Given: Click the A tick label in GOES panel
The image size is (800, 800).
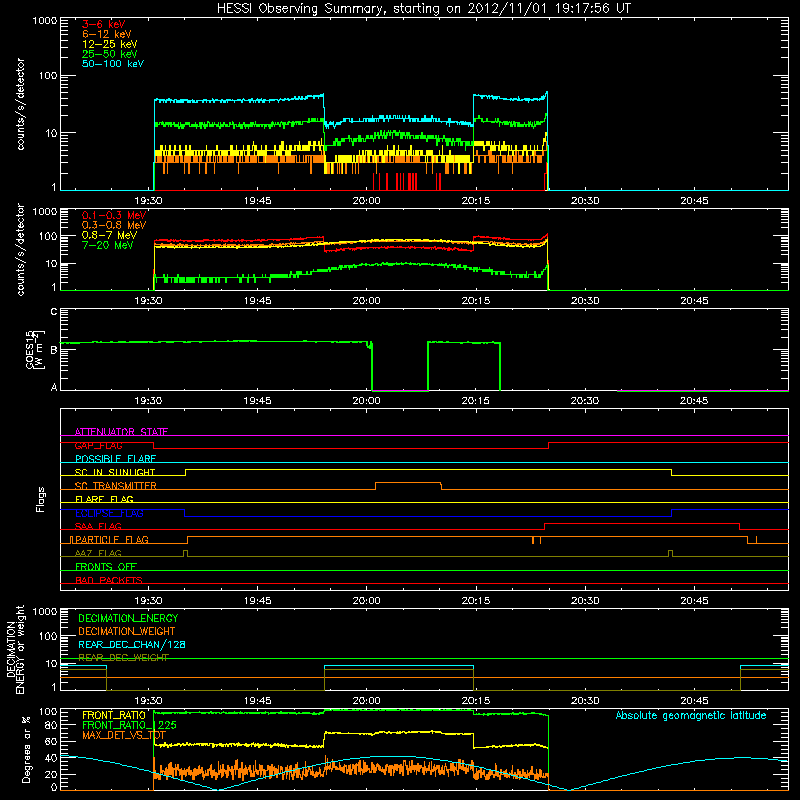Looking at the screenshot, I should [54, 387].
